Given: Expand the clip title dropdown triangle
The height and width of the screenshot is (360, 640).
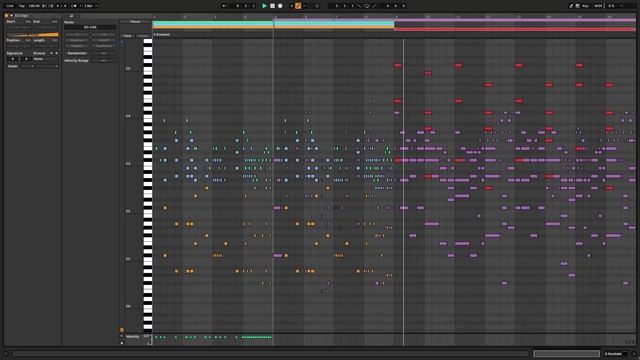Looking at the screenshot, I should pyautogui.click(x=11, y=16).
